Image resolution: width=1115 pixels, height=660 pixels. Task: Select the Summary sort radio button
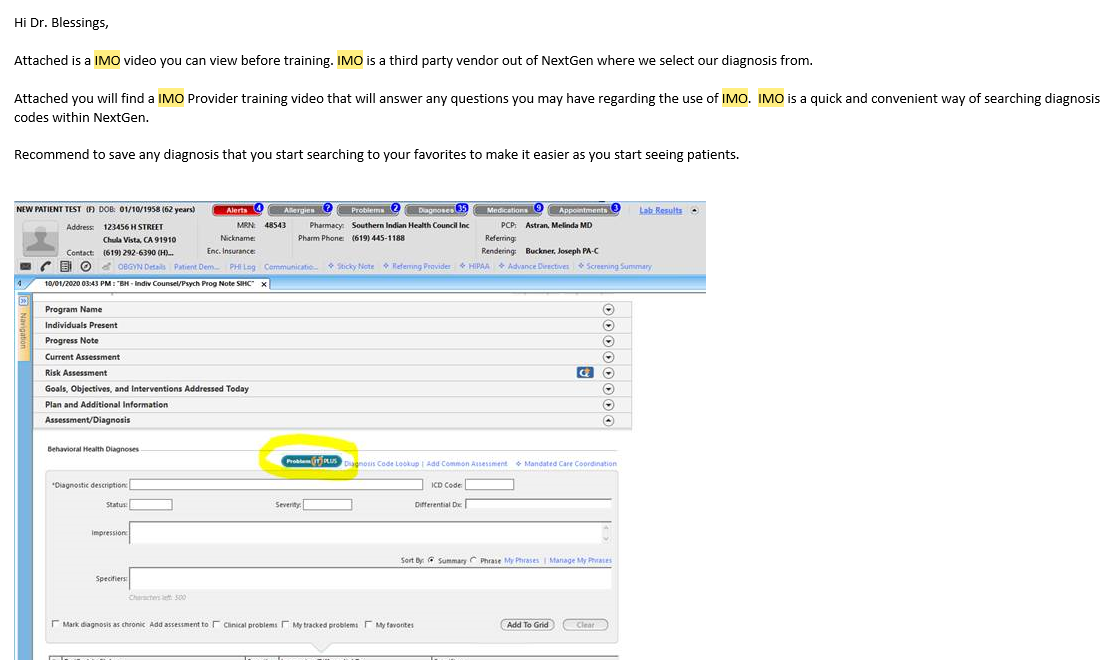point(431,560)
